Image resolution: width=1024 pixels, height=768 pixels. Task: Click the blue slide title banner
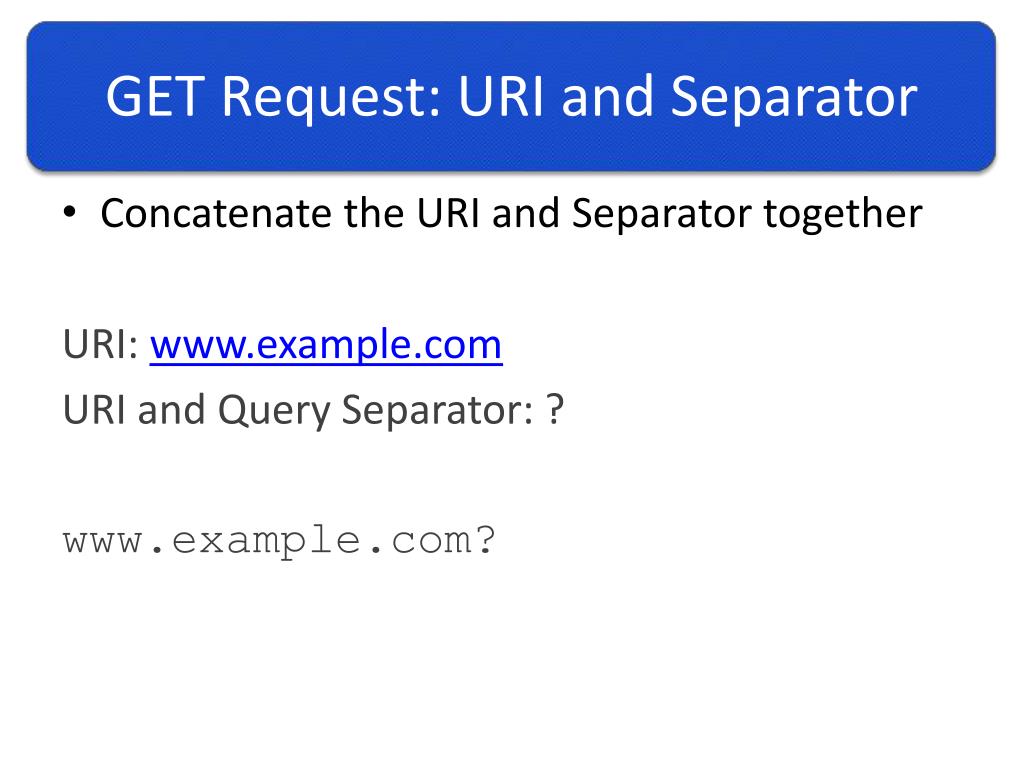[511, 97]
